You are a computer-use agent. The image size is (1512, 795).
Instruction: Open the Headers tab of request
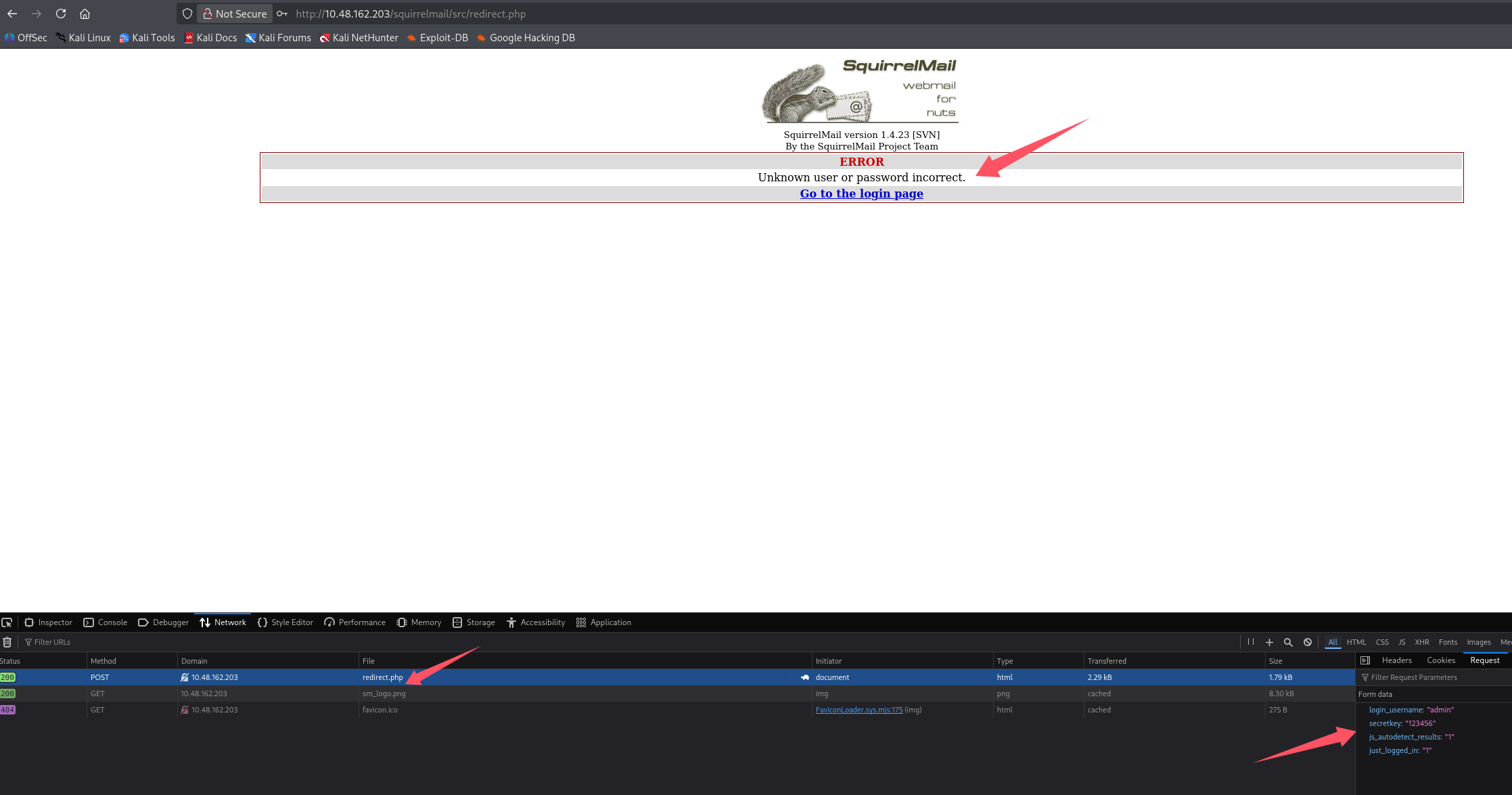[x=1396, y=660]
